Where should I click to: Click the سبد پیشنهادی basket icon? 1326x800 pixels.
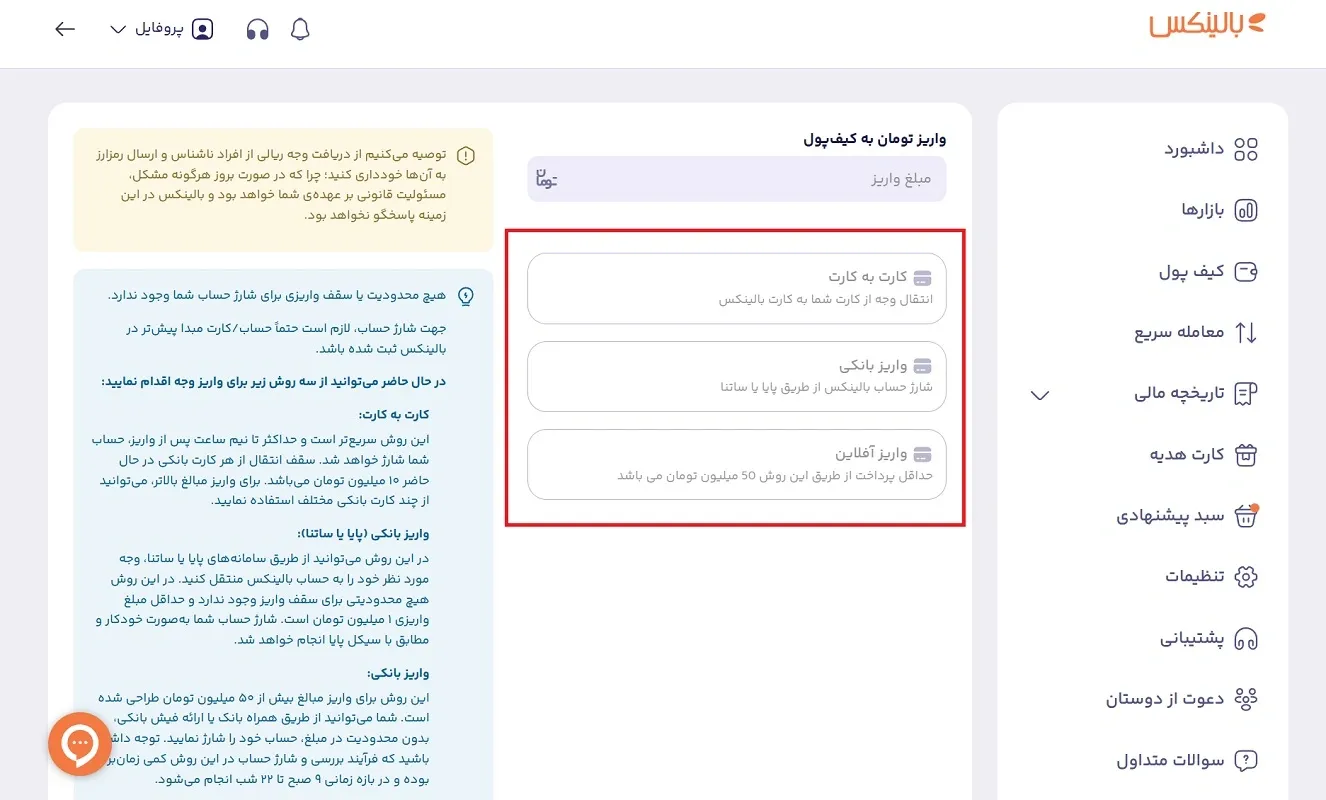[x=1246, y=516]
